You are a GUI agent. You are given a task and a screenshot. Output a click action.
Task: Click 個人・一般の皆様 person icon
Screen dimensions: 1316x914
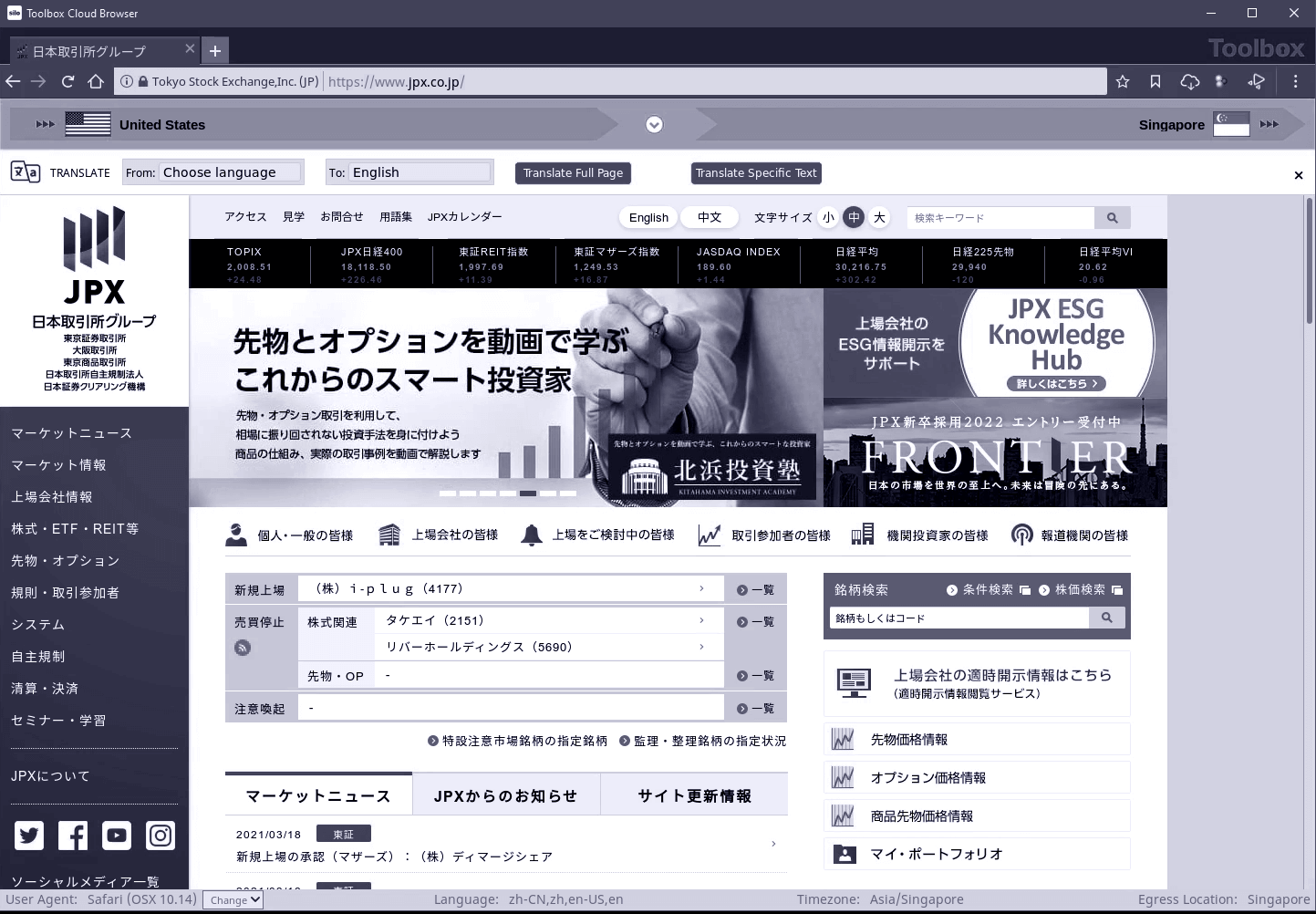point(236,535)
